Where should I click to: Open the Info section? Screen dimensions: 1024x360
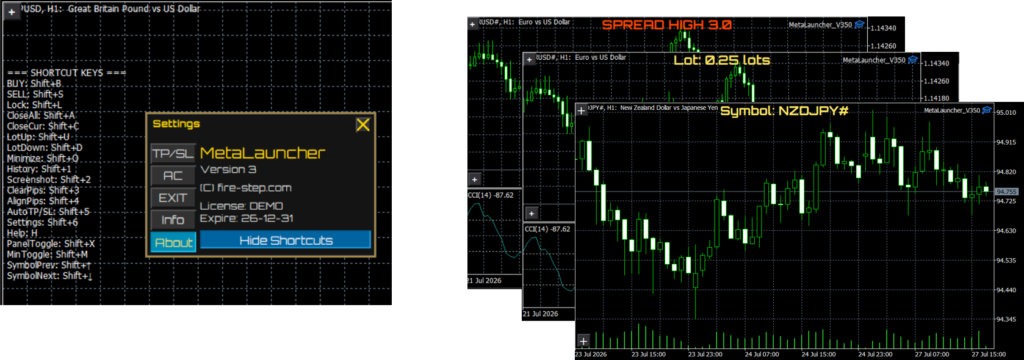[x=172, y=220]
